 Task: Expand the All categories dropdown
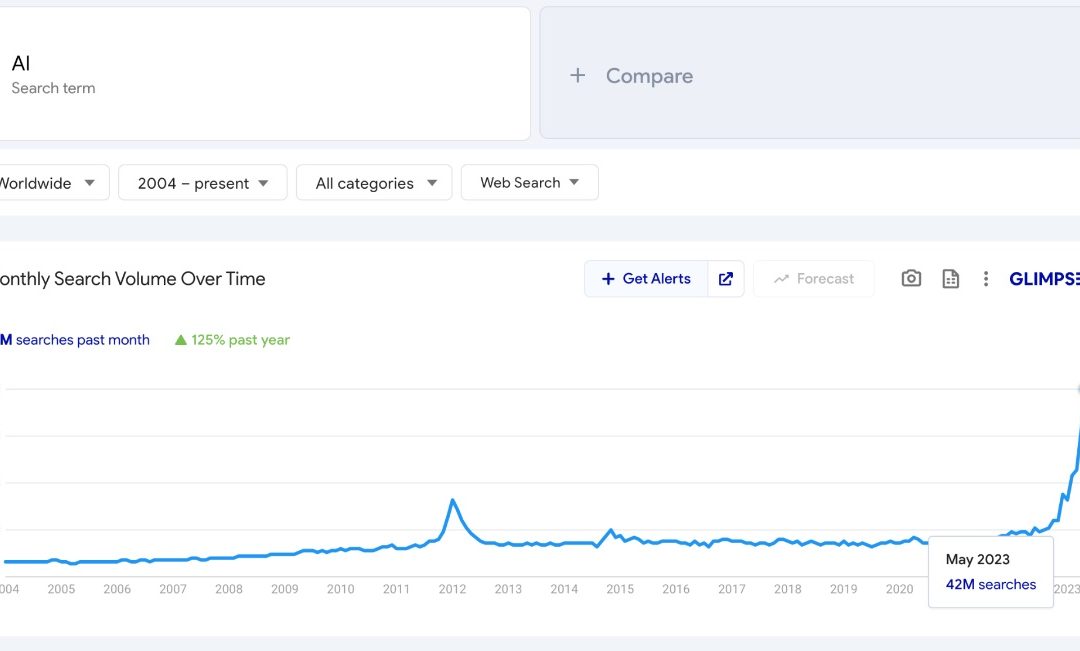coord(374,182)
